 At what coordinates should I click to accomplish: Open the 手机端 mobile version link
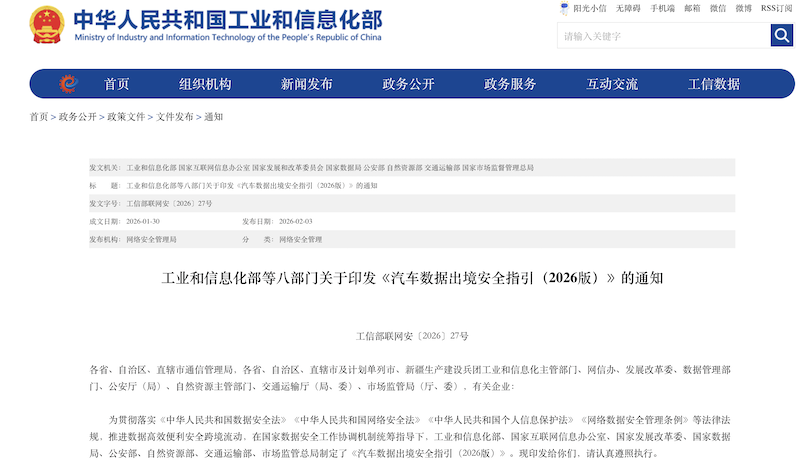(x=662, y=8)
